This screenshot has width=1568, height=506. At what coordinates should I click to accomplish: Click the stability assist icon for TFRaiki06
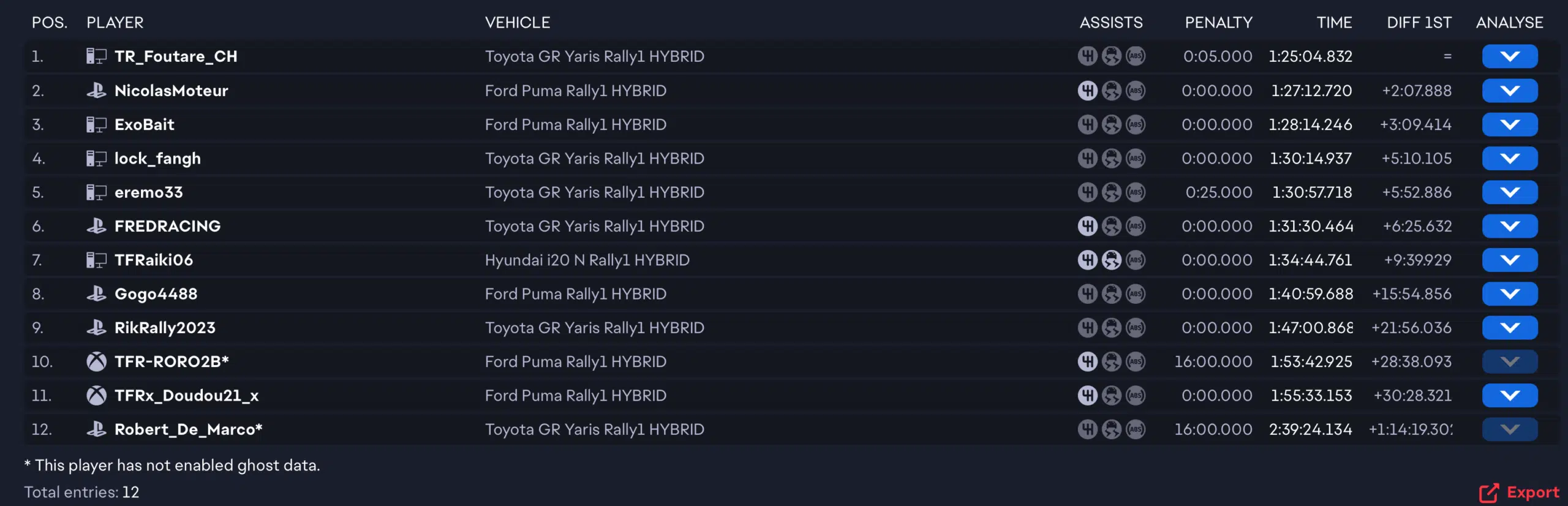1111,260
